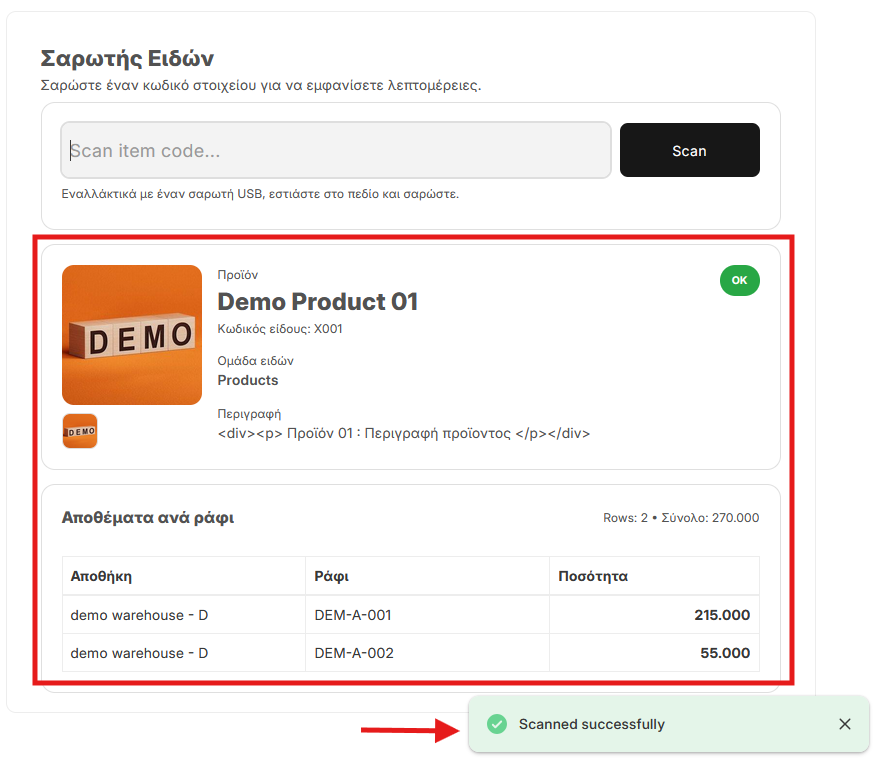Select the DEM-A-002 shelf cell
Screen dimensions: 876x761
pos(353,653)
